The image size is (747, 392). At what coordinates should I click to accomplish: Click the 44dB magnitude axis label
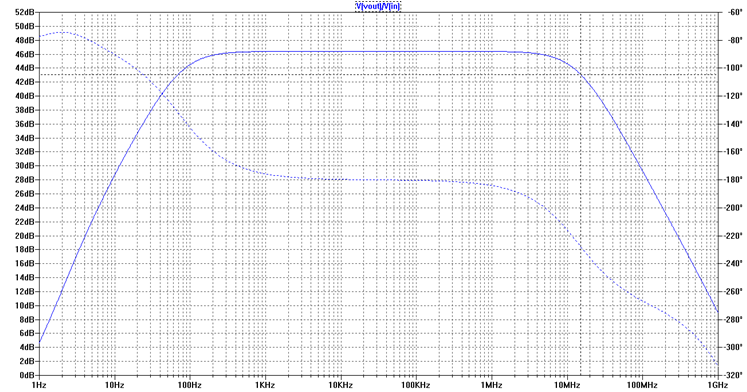coord(26,68)
